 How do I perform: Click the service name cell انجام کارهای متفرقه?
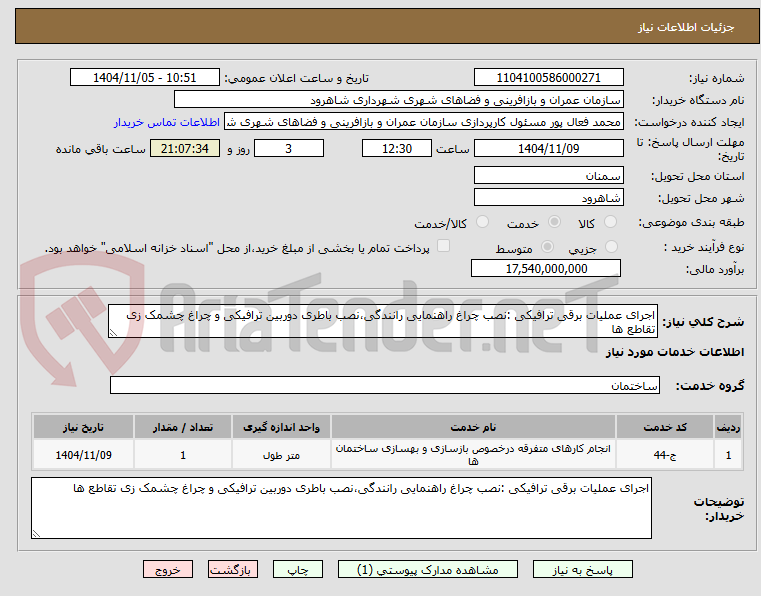pyautogui.click(x=473, y=455)
